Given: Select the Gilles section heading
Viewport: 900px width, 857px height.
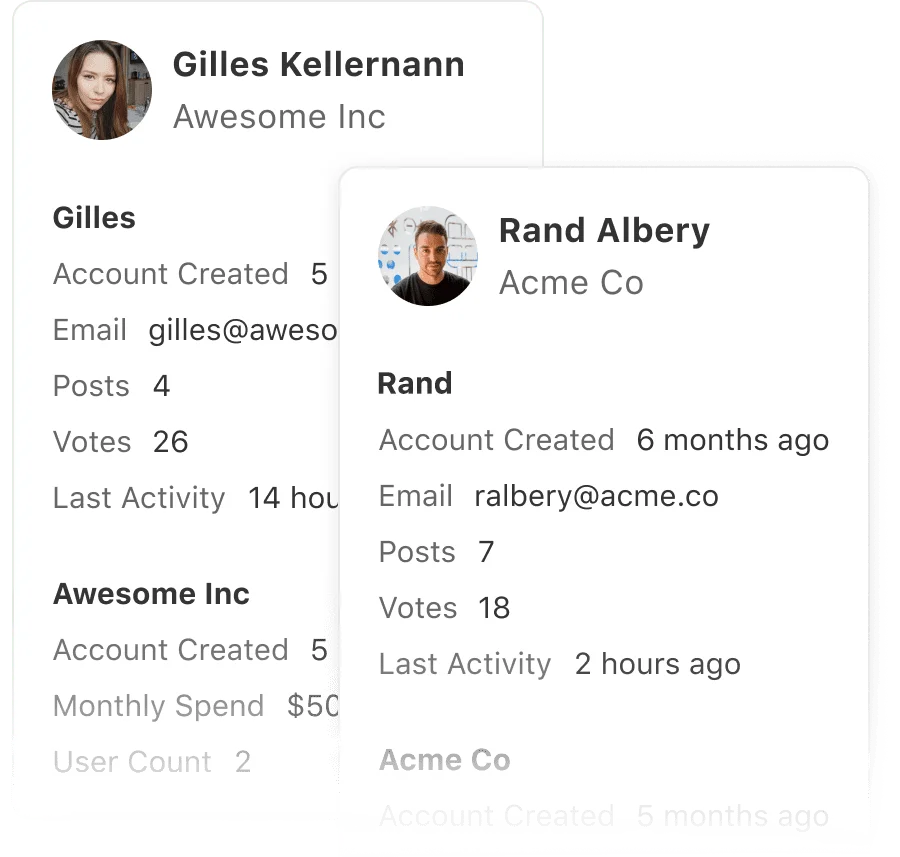Looking at the screenshot, I should [94, 217].
